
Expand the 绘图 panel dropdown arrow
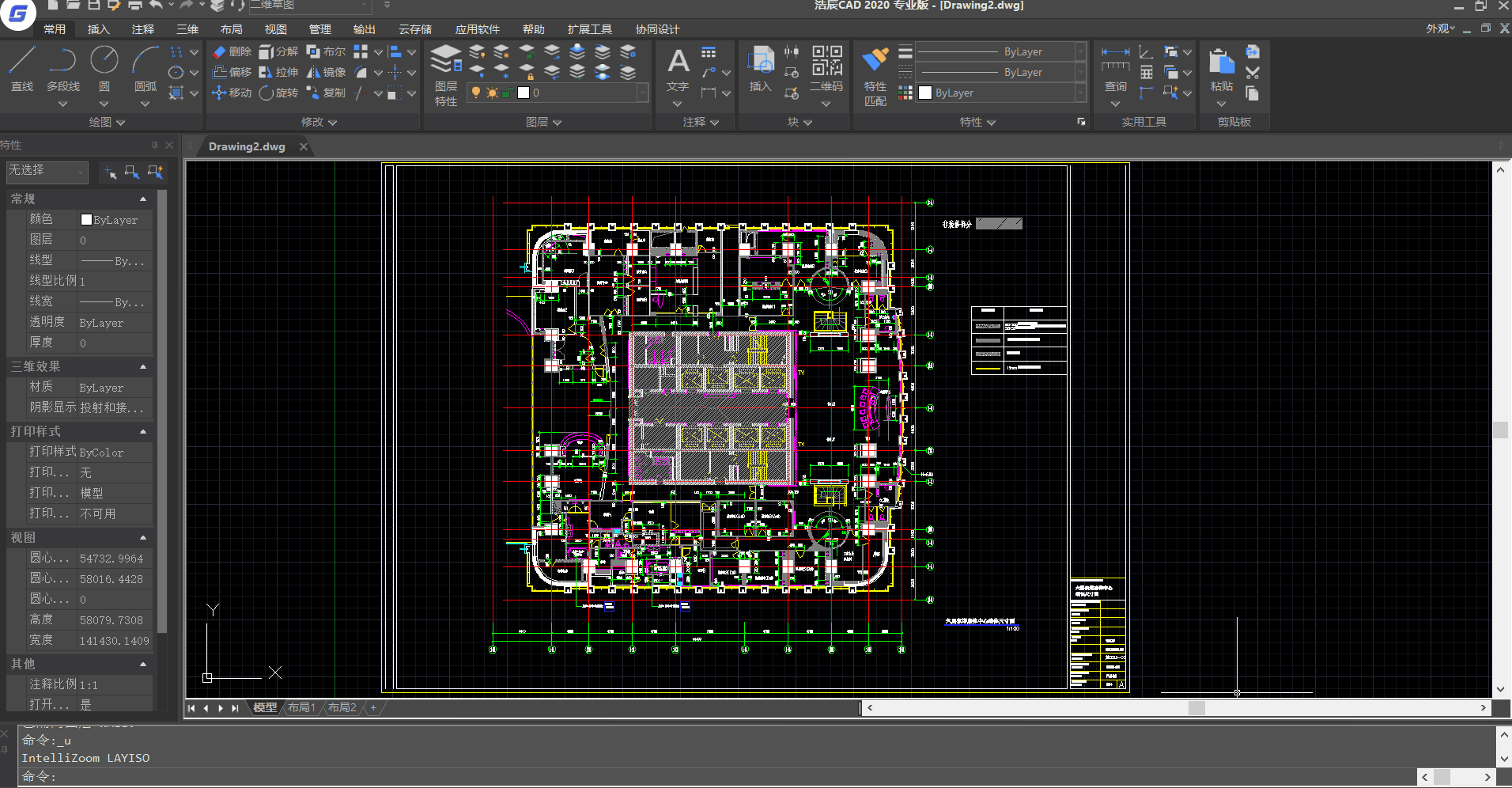(x=121, y=123)
